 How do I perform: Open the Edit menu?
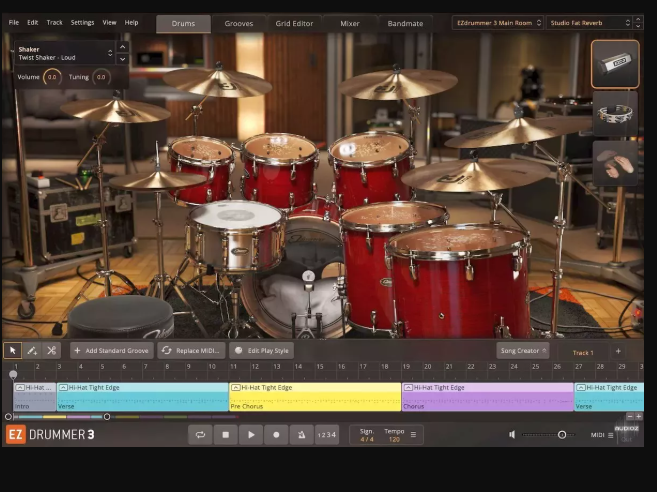(33, 23)
